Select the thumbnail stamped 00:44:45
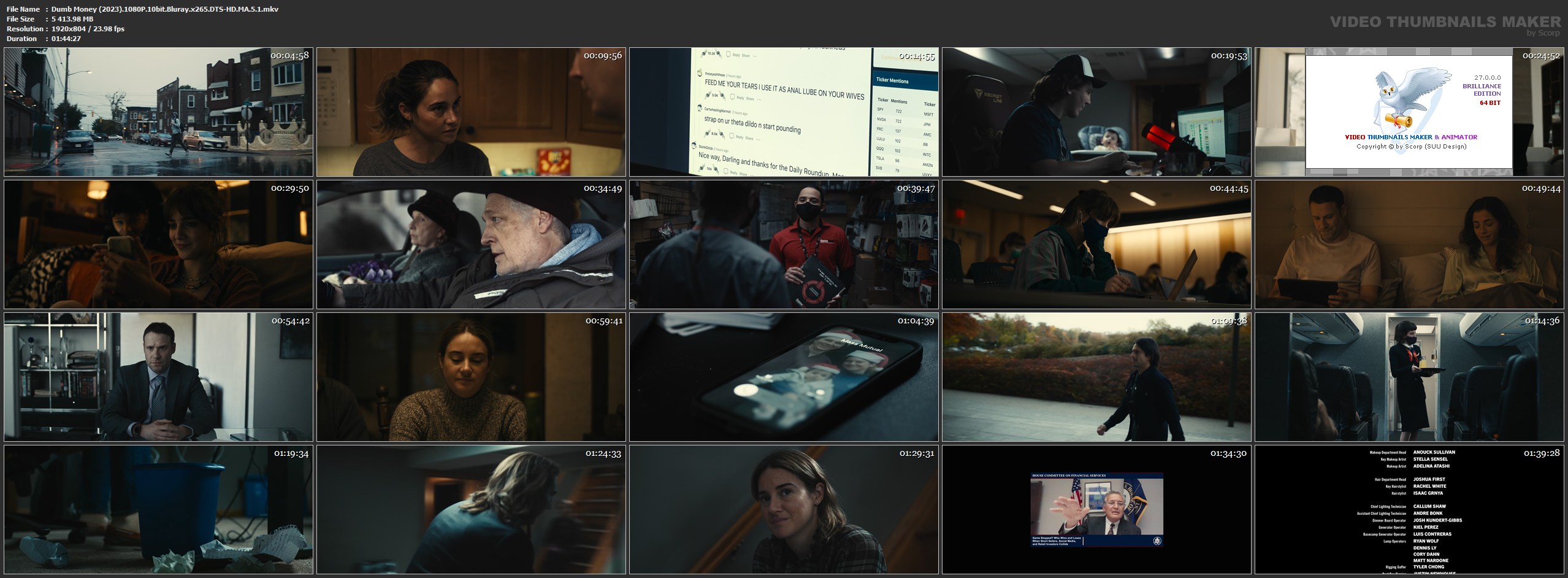The image size is (1568, 578). (x=1096, y=244)
